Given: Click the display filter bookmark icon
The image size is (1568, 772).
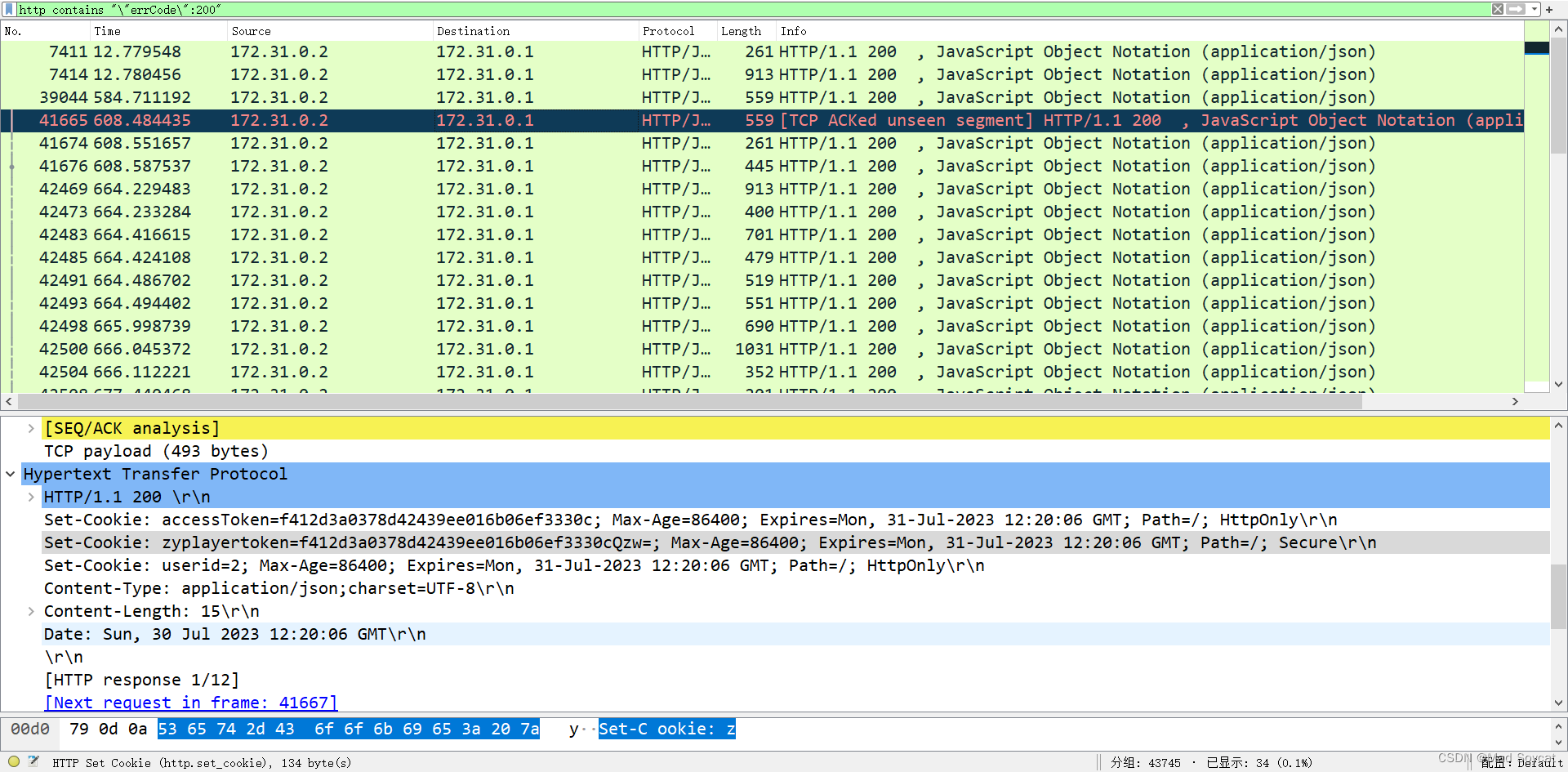Looking at the screenshot, I should pyautogui.click(x=10, y=9).
